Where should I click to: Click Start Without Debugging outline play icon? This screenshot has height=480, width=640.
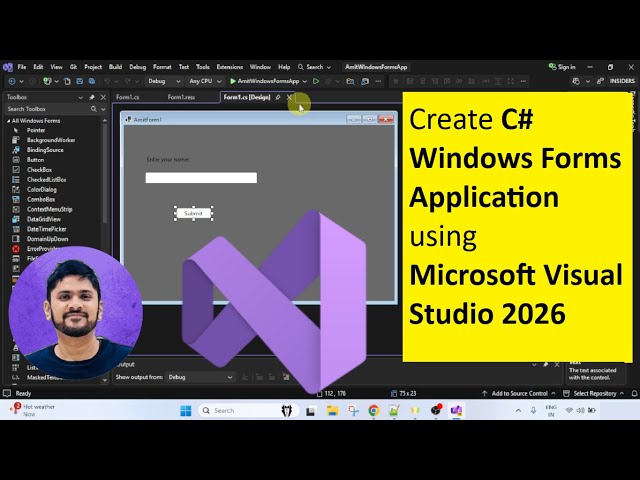pos(316,81)
